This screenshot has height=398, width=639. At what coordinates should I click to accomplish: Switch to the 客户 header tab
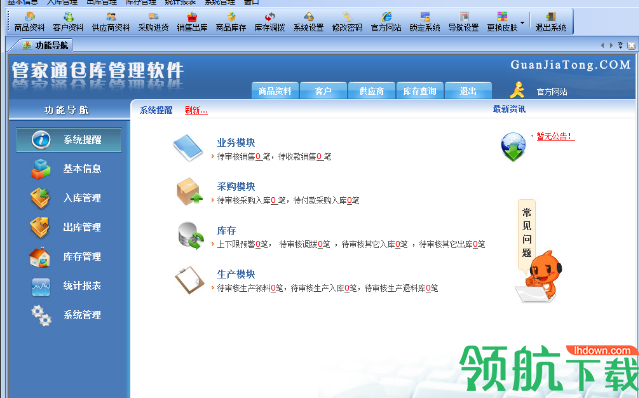point(323,91)
